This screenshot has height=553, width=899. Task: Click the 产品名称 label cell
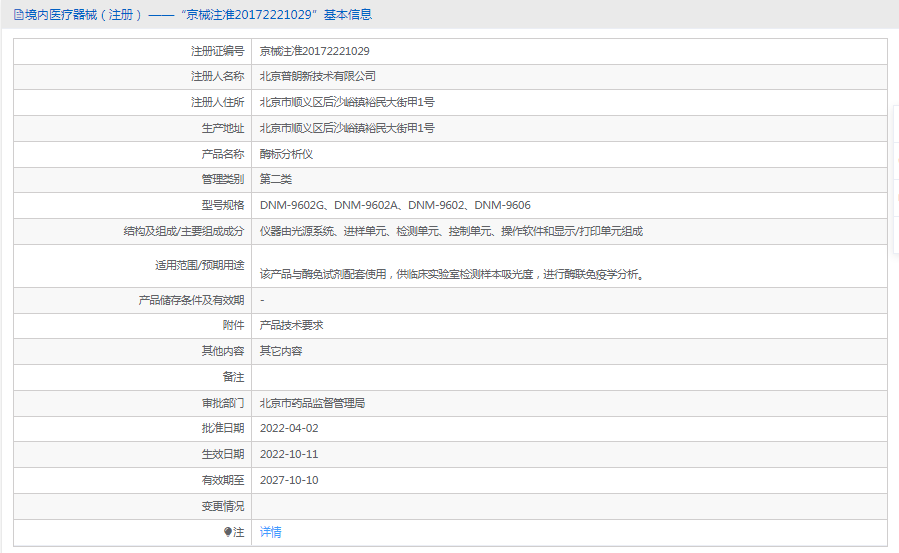pyautogui.click(x=132, y=154)
